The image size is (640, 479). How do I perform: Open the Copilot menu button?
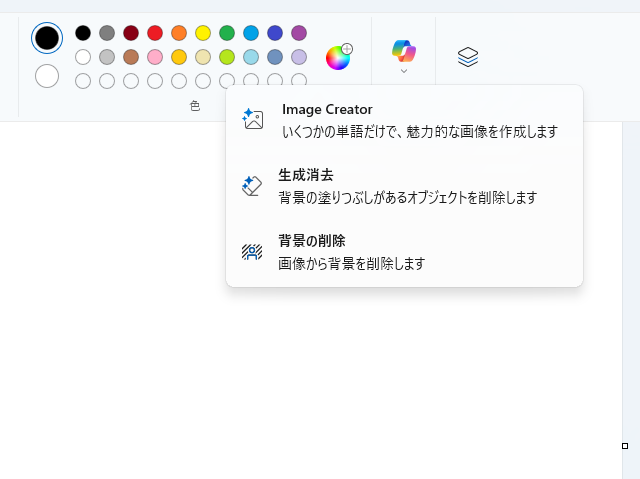[404, 56]
